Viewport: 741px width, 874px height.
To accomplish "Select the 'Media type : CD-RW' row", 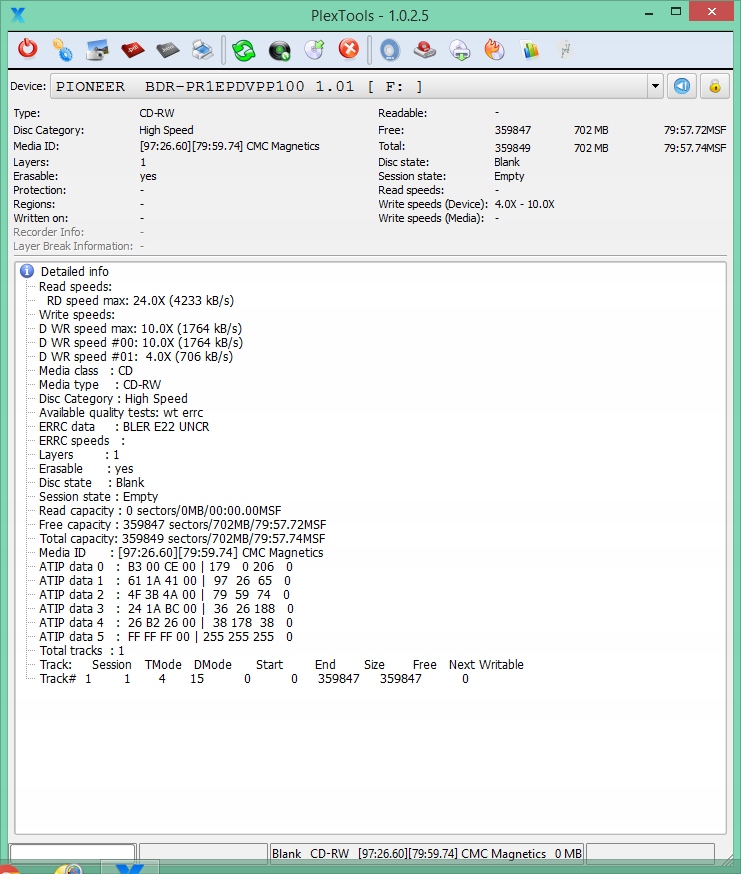I will pos(100,385).
